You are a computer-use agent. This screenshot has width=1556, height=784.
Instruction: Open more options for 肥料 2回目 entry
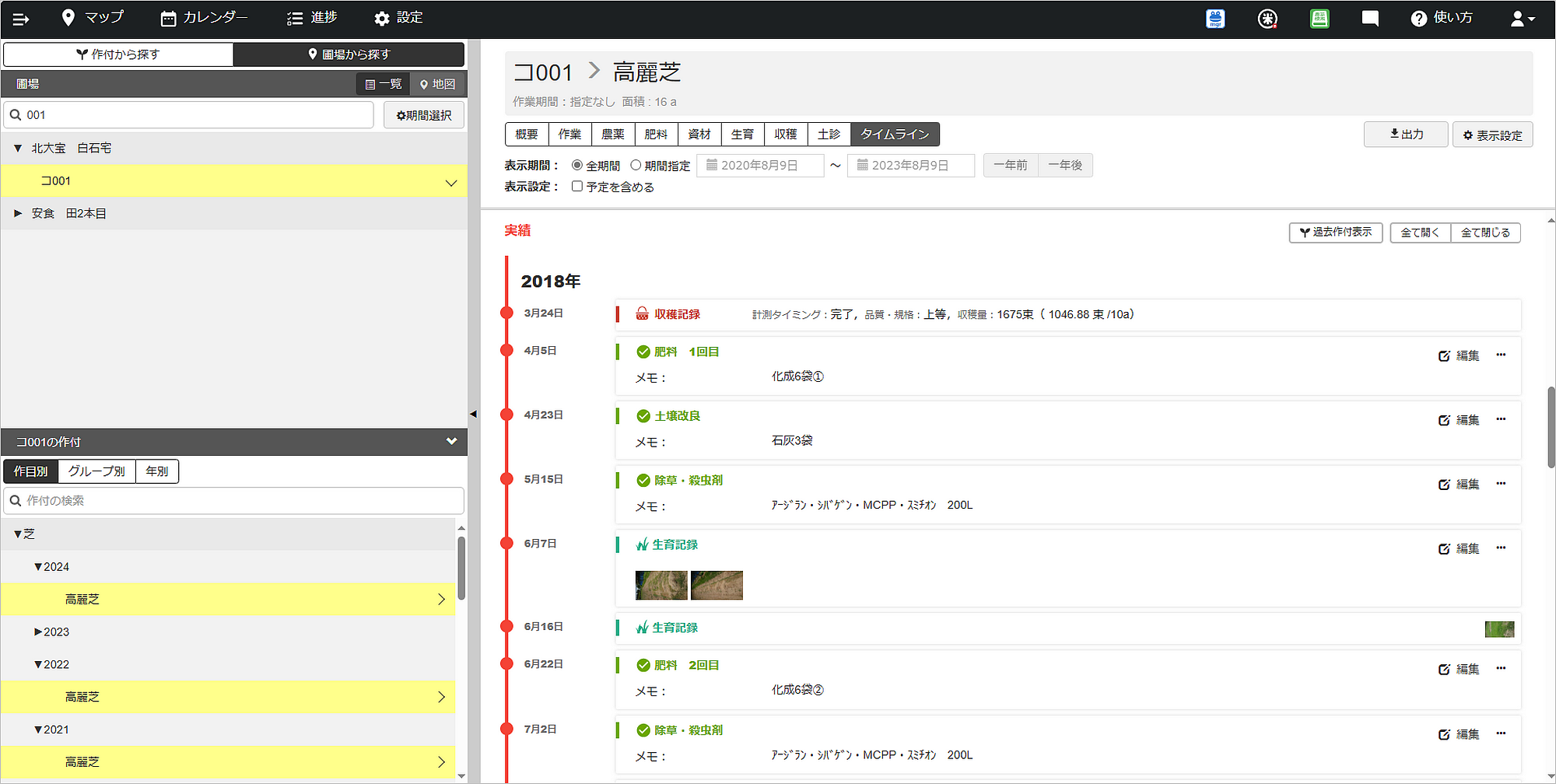click(1501, 668)
